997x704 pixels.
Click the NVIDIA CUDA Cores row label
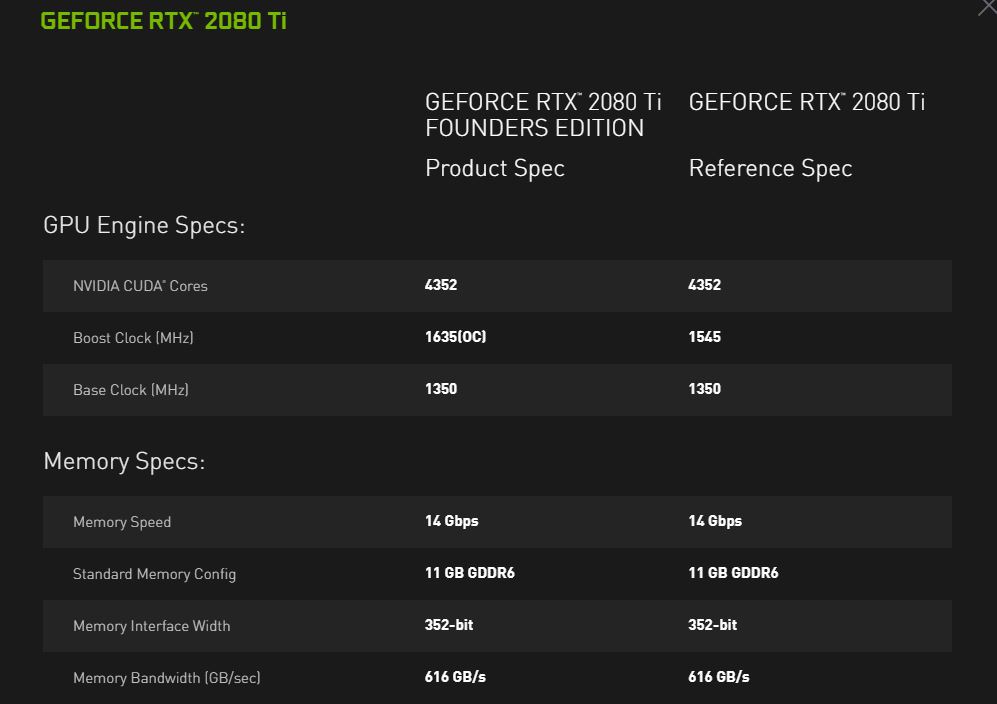click(x=140, y=286)
